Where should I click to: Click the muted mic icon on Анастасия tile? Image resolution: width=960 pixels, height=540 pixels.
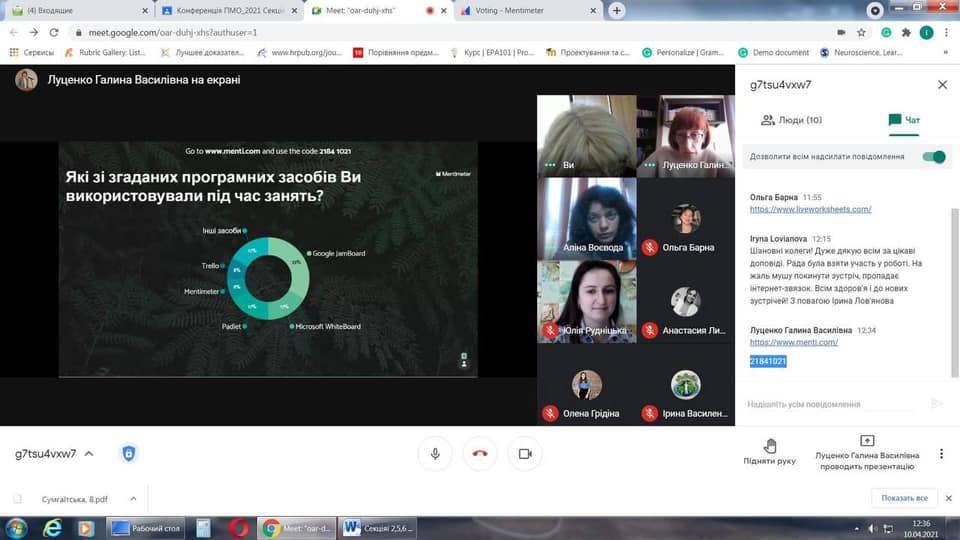[650, 330]
